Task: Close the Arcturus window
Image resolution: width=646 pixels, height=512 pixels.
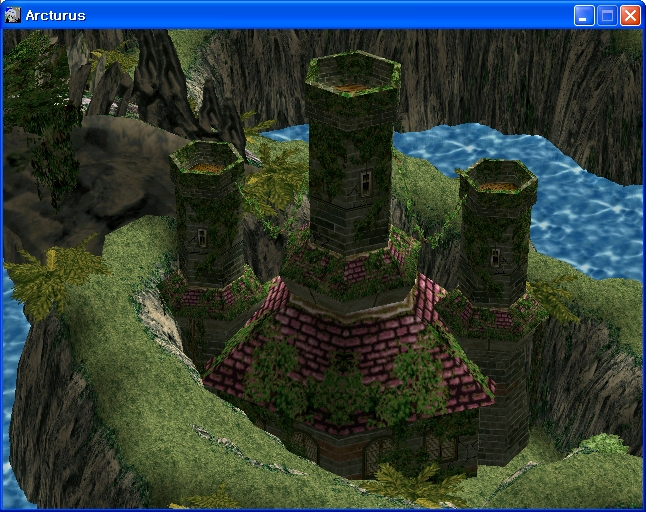Action: click(630, 15)
